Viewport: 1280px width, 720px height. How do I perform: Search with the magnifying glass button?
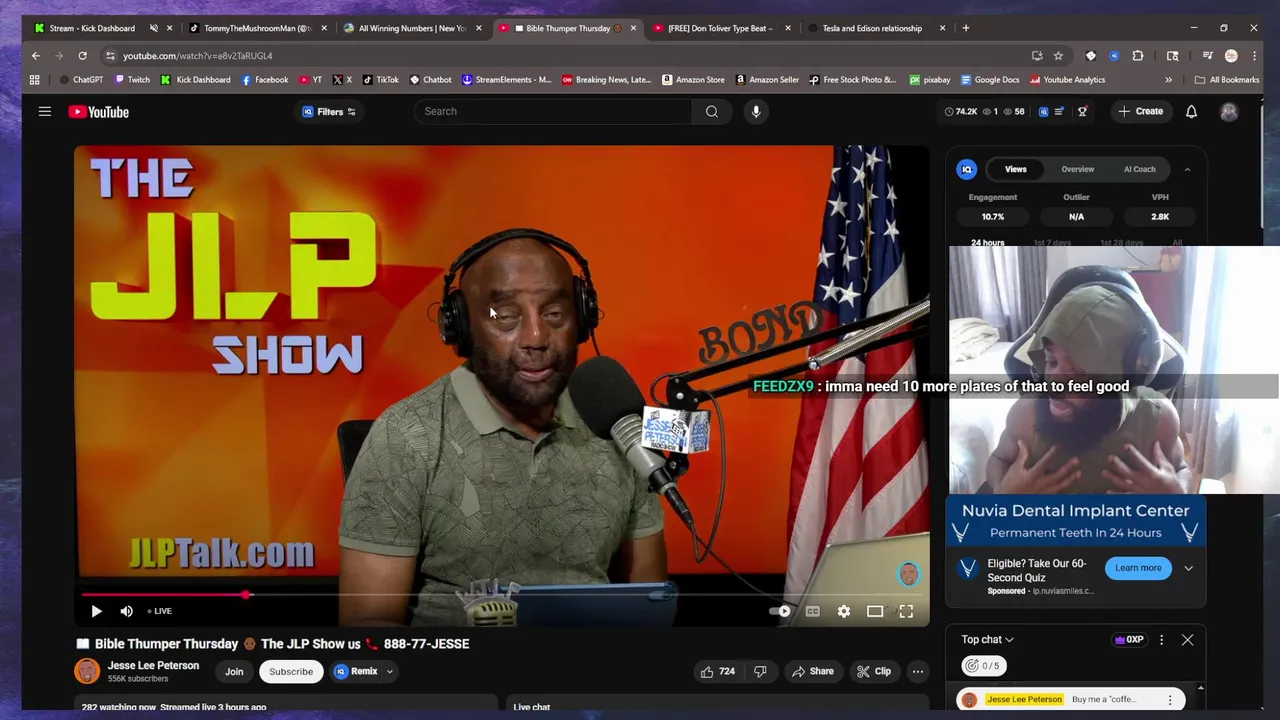tap(712, 111)
